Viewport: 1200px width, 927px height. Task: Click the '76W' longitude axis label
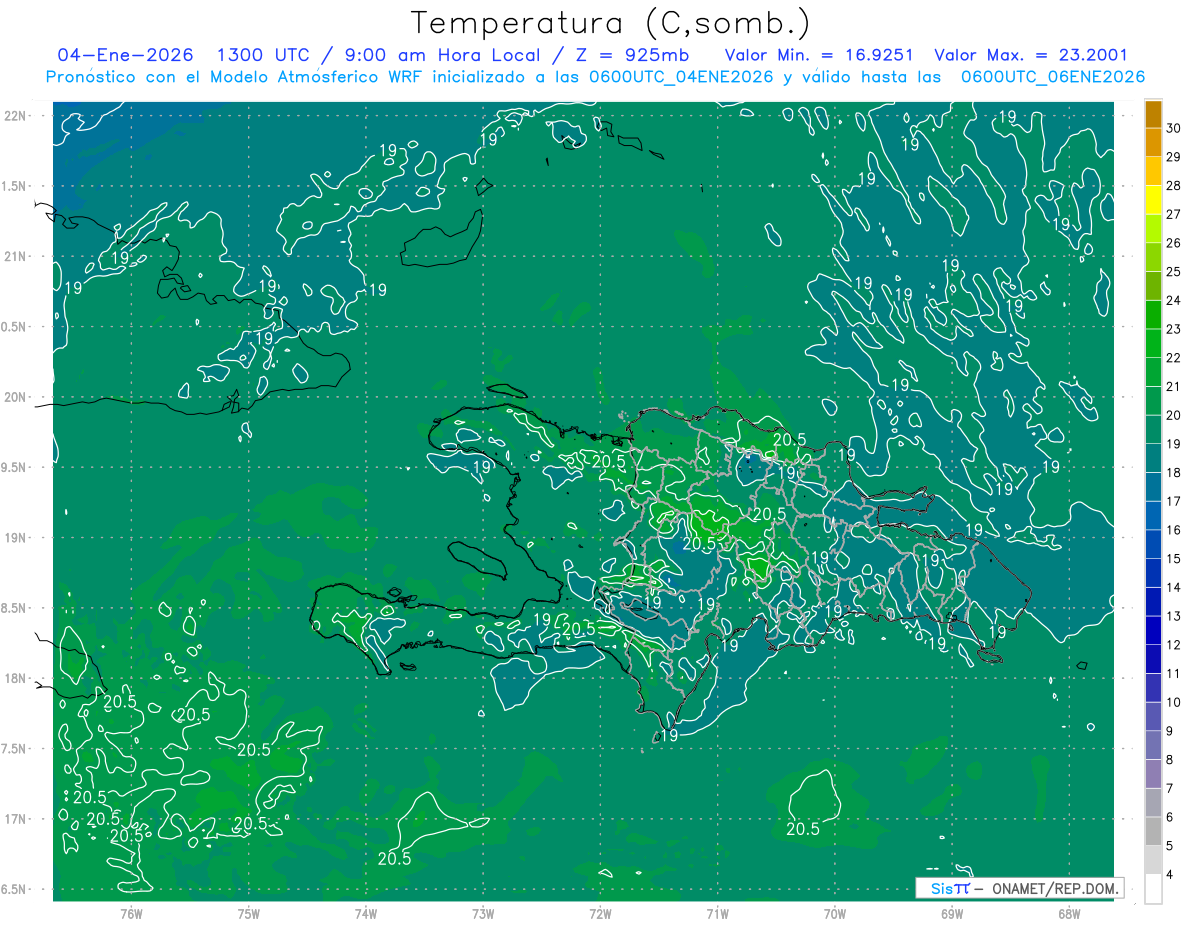[131, 914]
